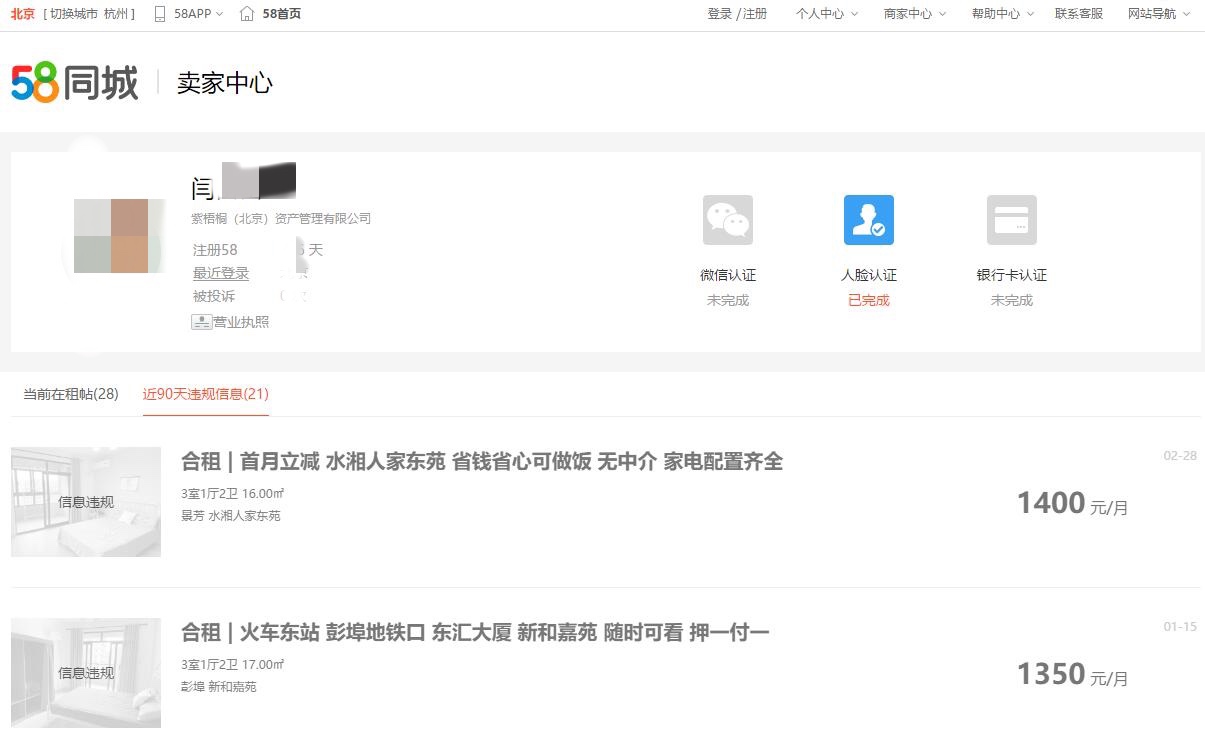Click the phone icon beside 58APP
This screenshot has width=1205, height=754.
click(x=160, y=14)
